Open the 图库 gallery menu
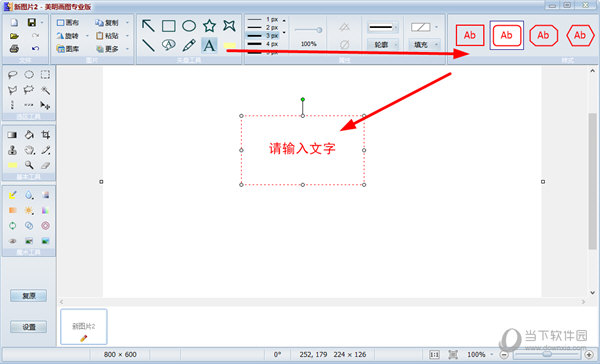The height and width of the screenshot is (364, 600). [68, 49]
